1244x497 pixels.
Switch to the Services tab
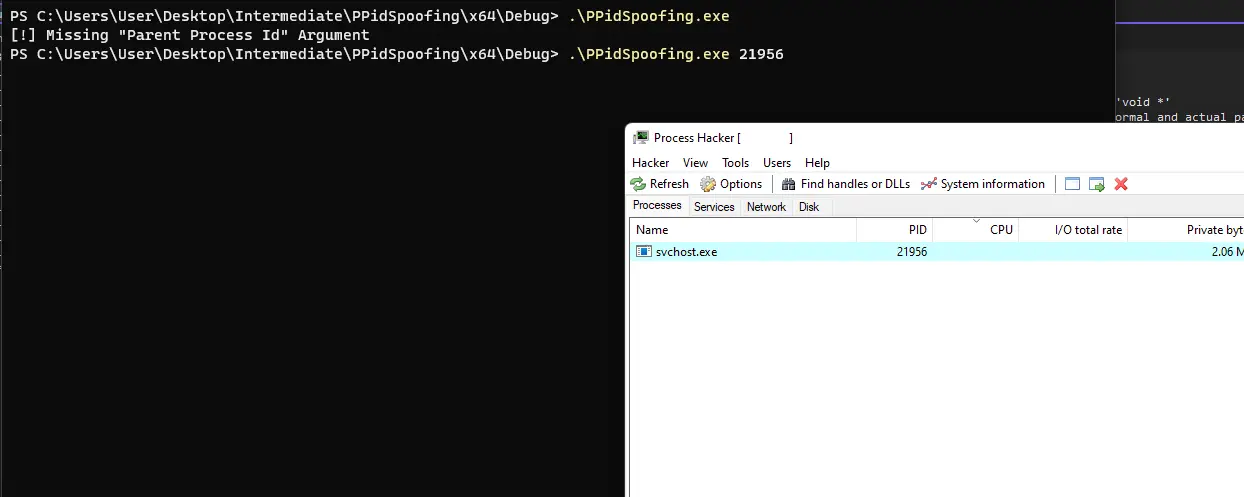(714, 207)
